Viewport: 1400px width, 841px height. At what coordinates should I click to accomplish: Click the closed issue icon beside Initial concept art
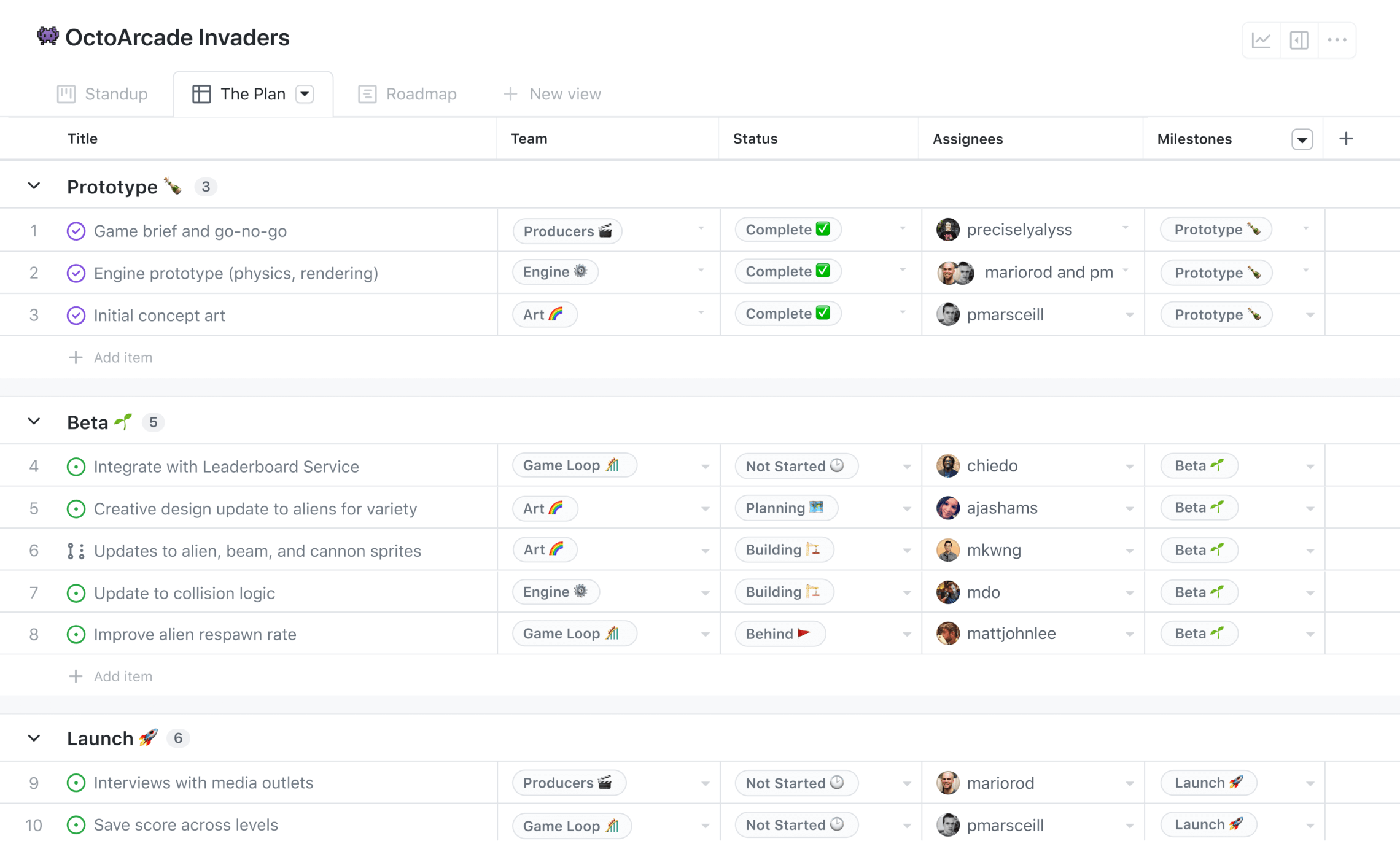(x=76, y=315)
